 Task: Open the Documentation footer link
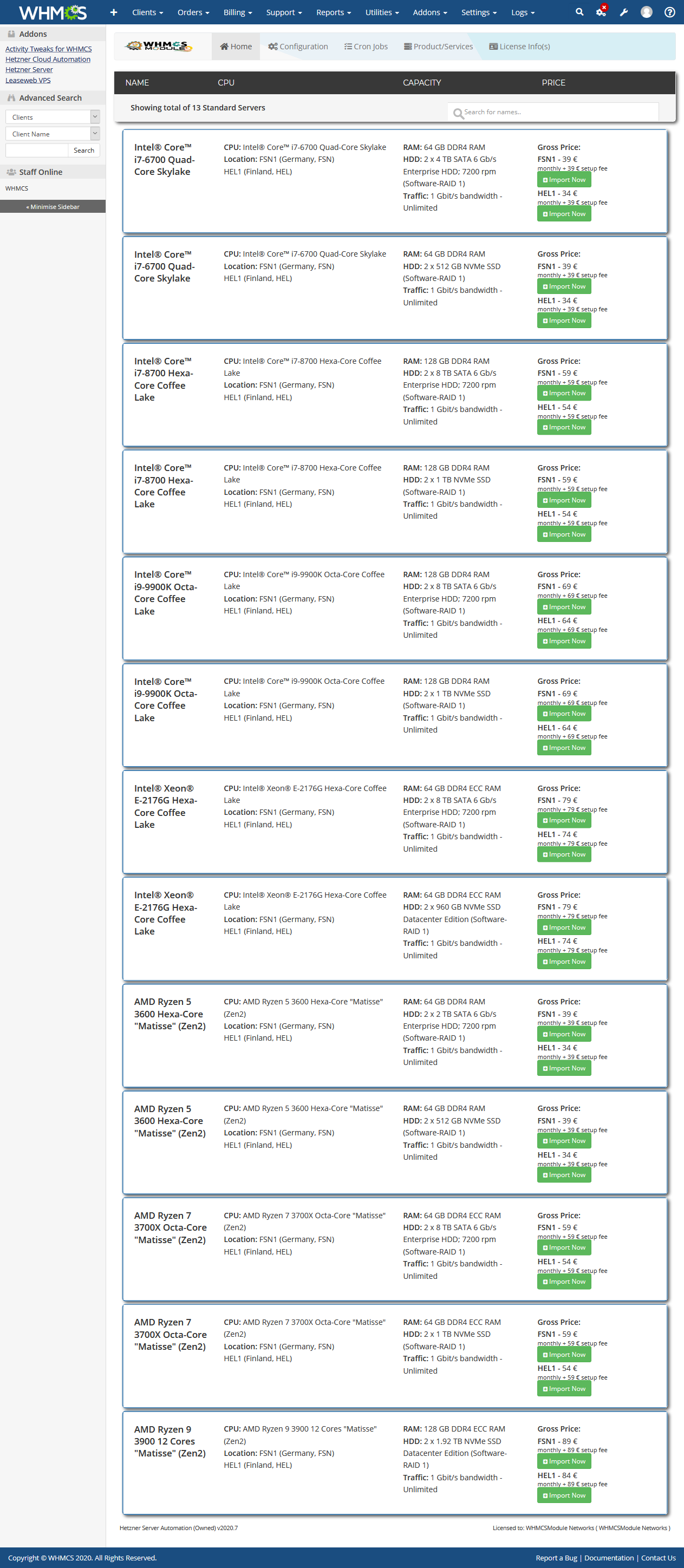[x=609, y=1558]
